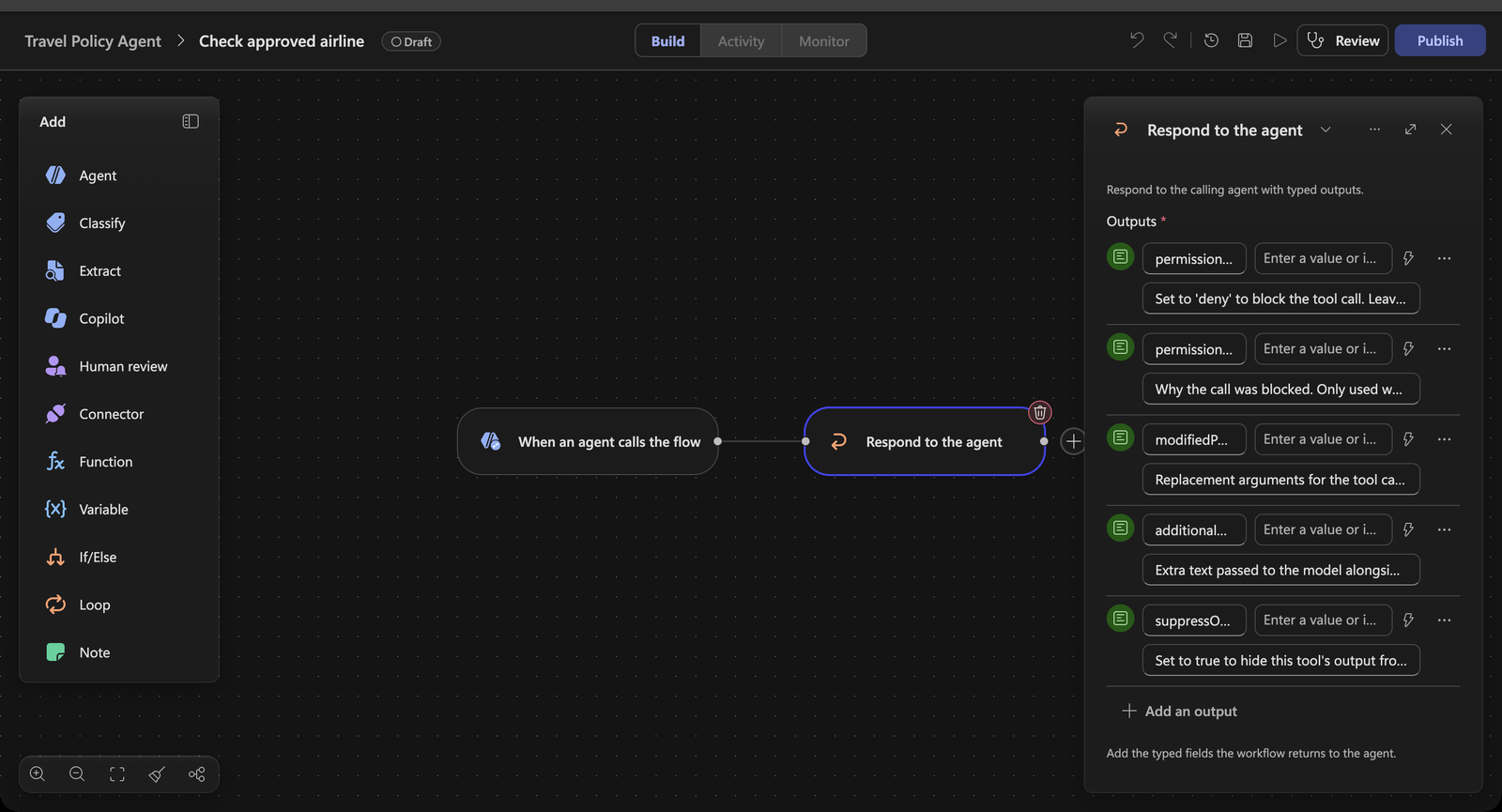Run the flow with play icon

pos(1279,40)
